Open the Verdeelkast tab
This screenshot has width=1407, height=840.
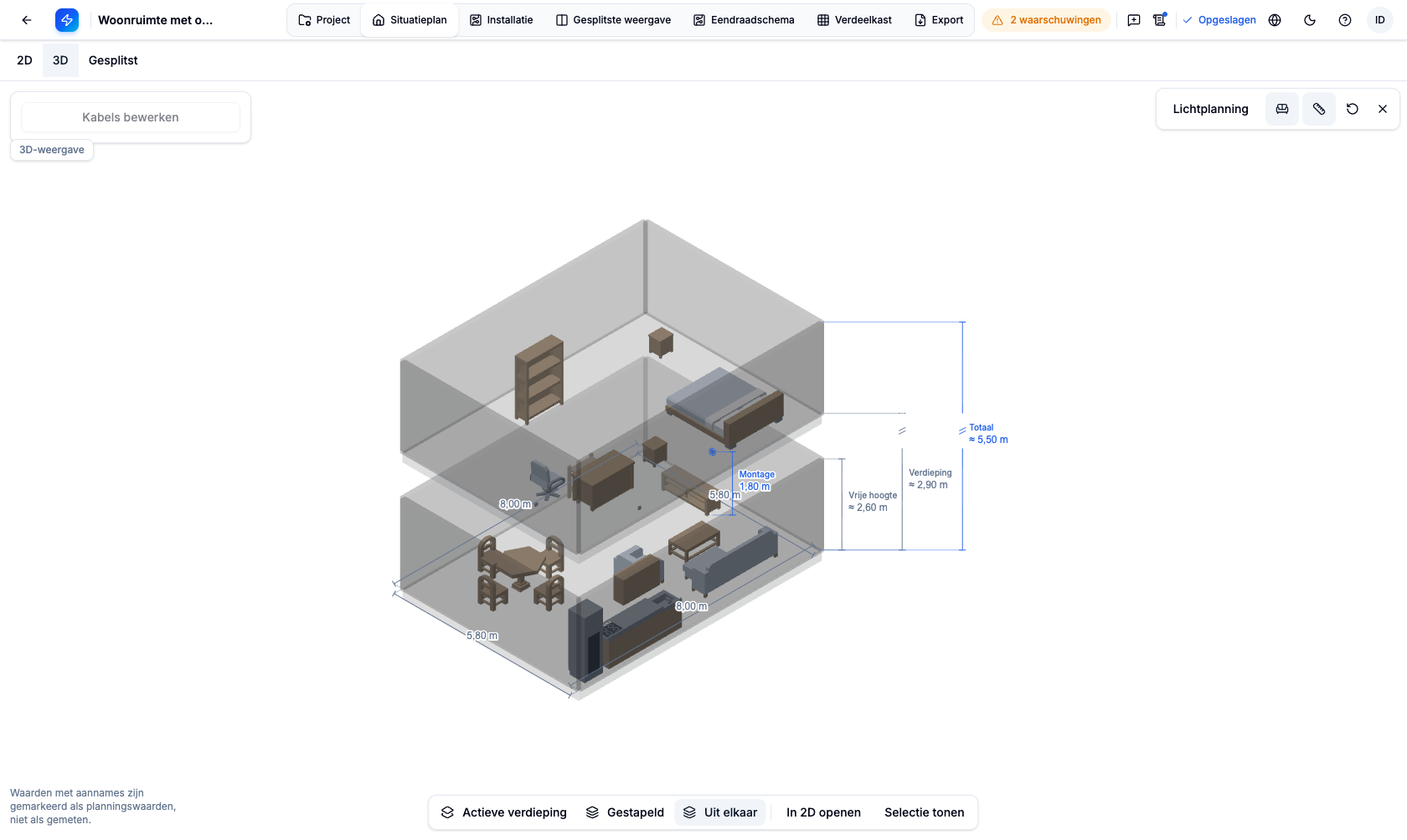click(854, 20)
